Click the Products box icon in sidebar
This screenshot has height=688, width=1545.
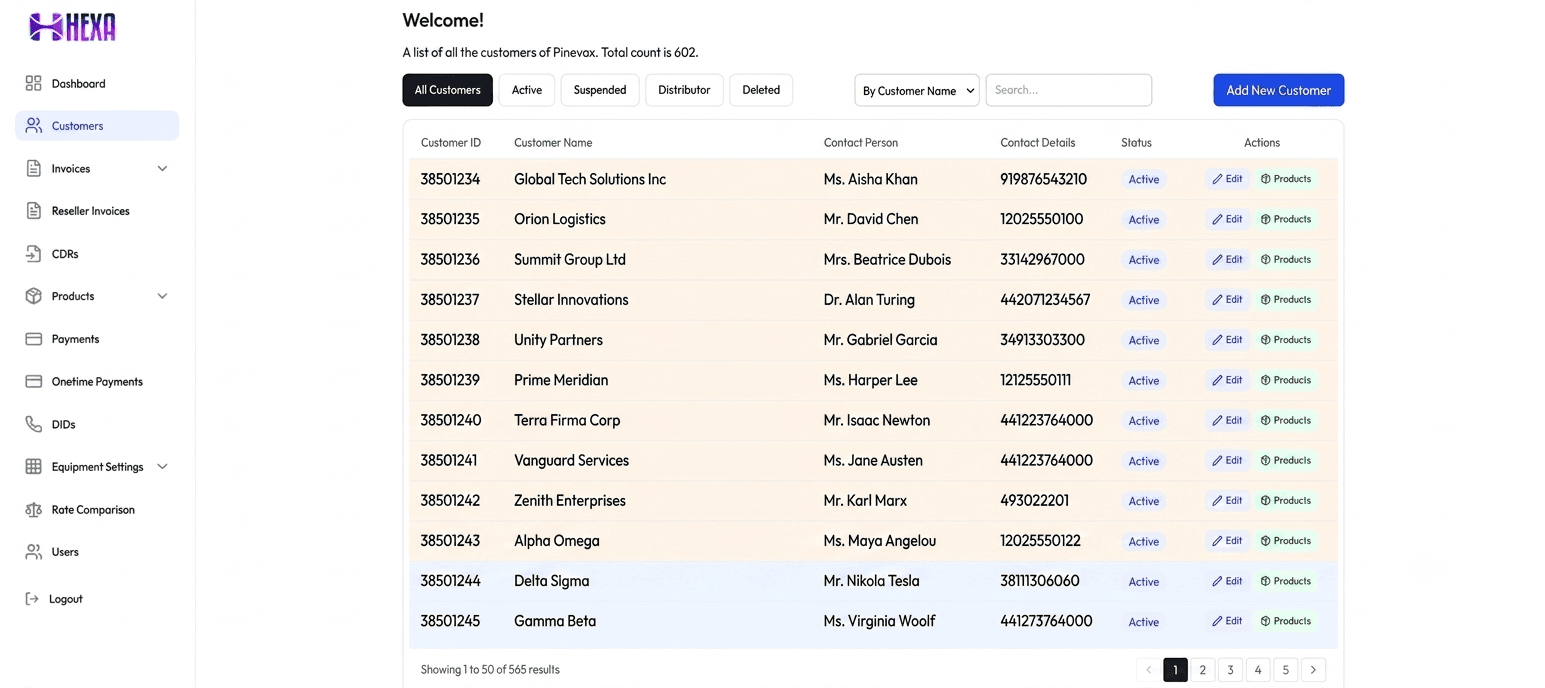[x=34, y=296]
